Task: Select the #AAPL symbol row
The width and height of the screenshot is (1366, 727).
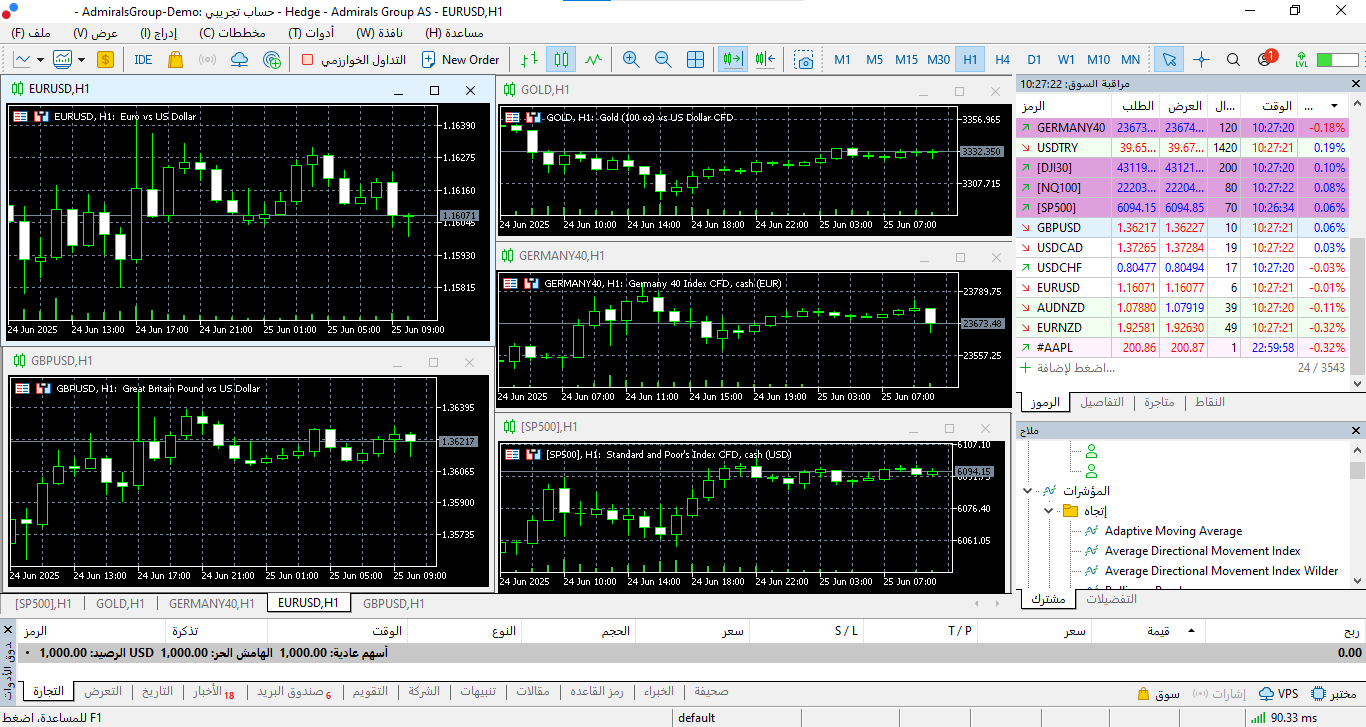Action: click(1181, 347)
